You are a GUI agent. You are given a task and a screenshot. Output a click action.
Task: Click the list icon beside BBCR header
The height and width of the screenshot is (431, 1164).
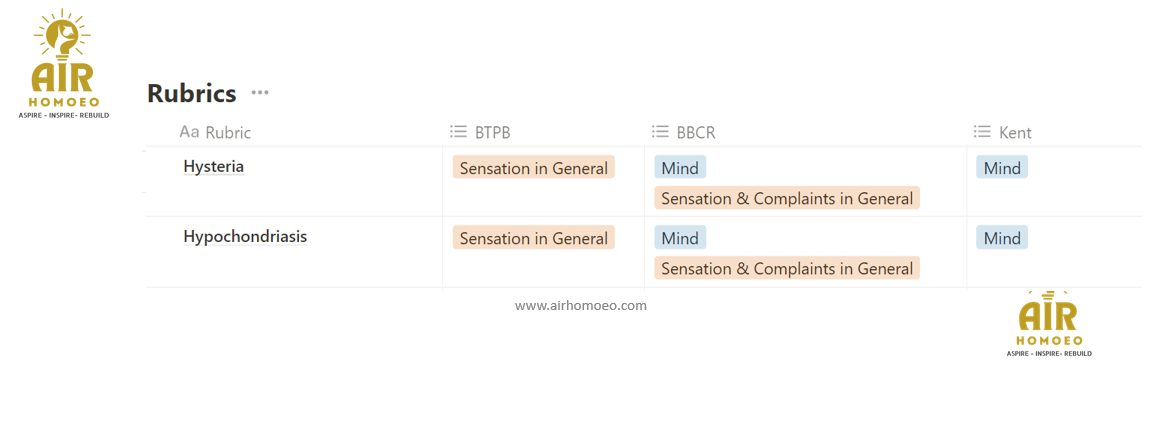pyautogui.click(x=660, y=132)
